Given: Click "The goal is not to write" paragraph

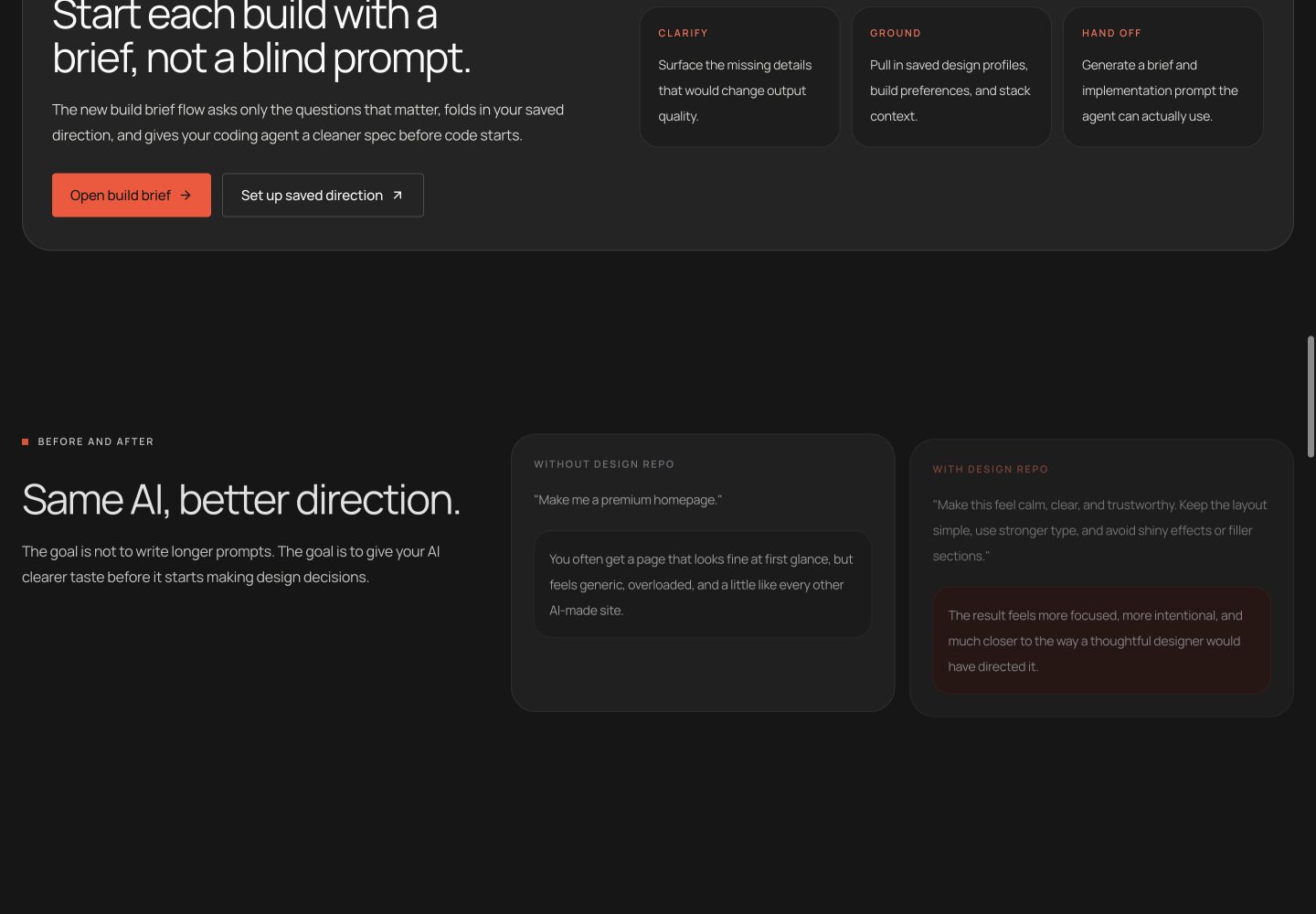Looking at the screenshot, I should click(x=231, y=564).
